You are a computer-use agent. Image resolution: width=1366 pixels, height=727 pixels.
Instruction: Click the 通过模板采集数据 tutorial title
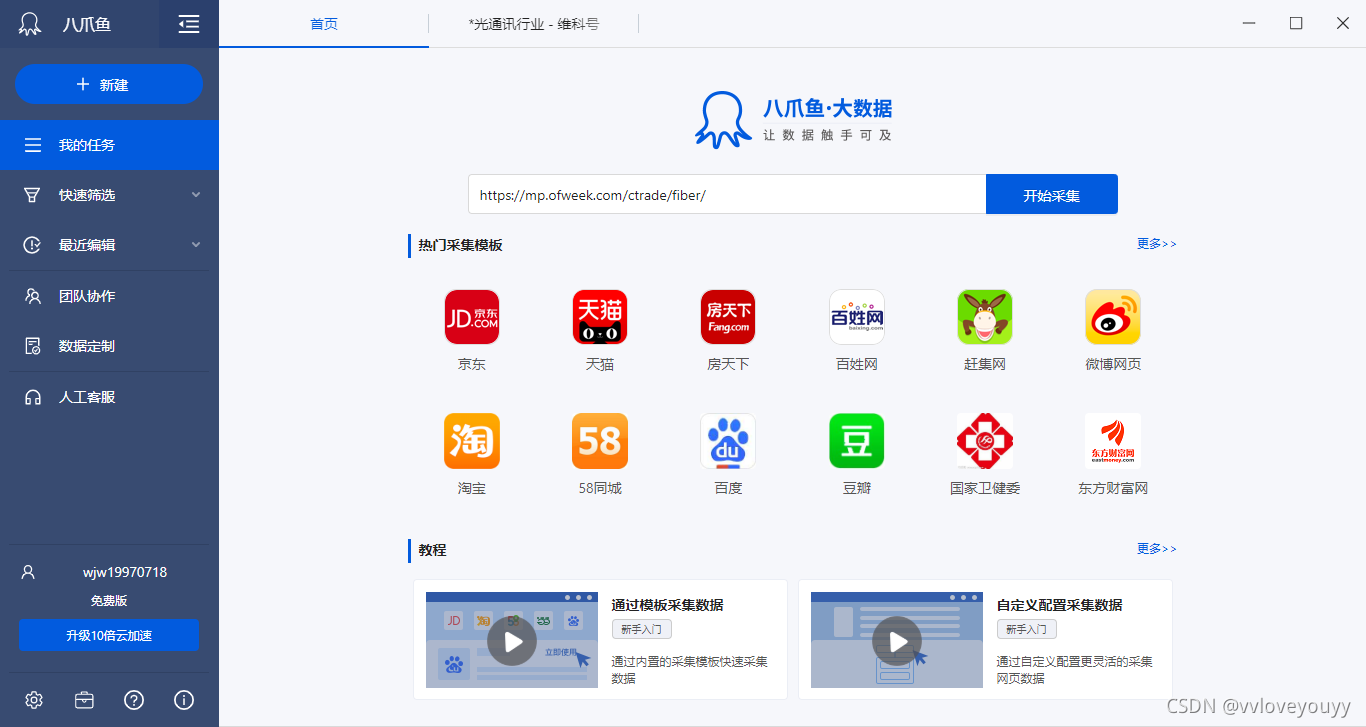point(667,605)
